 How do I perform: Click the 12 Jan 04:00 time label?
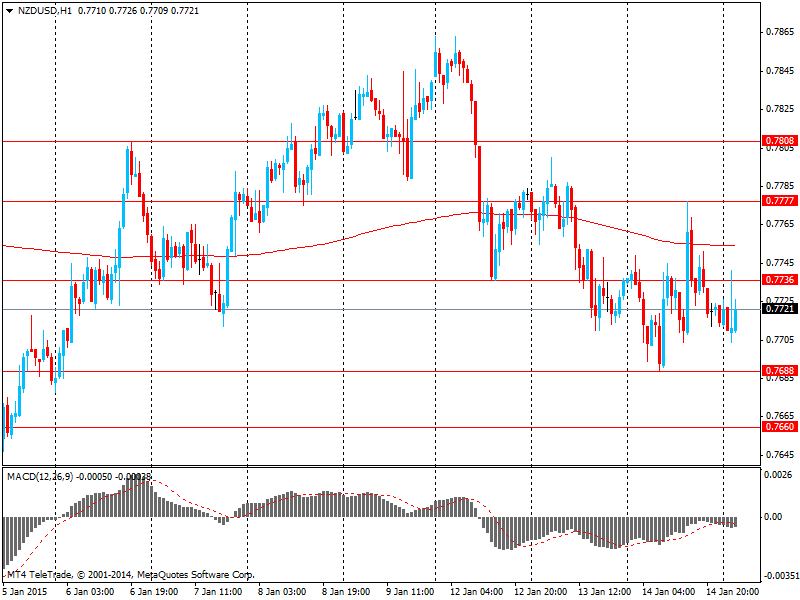coord(476,591)
